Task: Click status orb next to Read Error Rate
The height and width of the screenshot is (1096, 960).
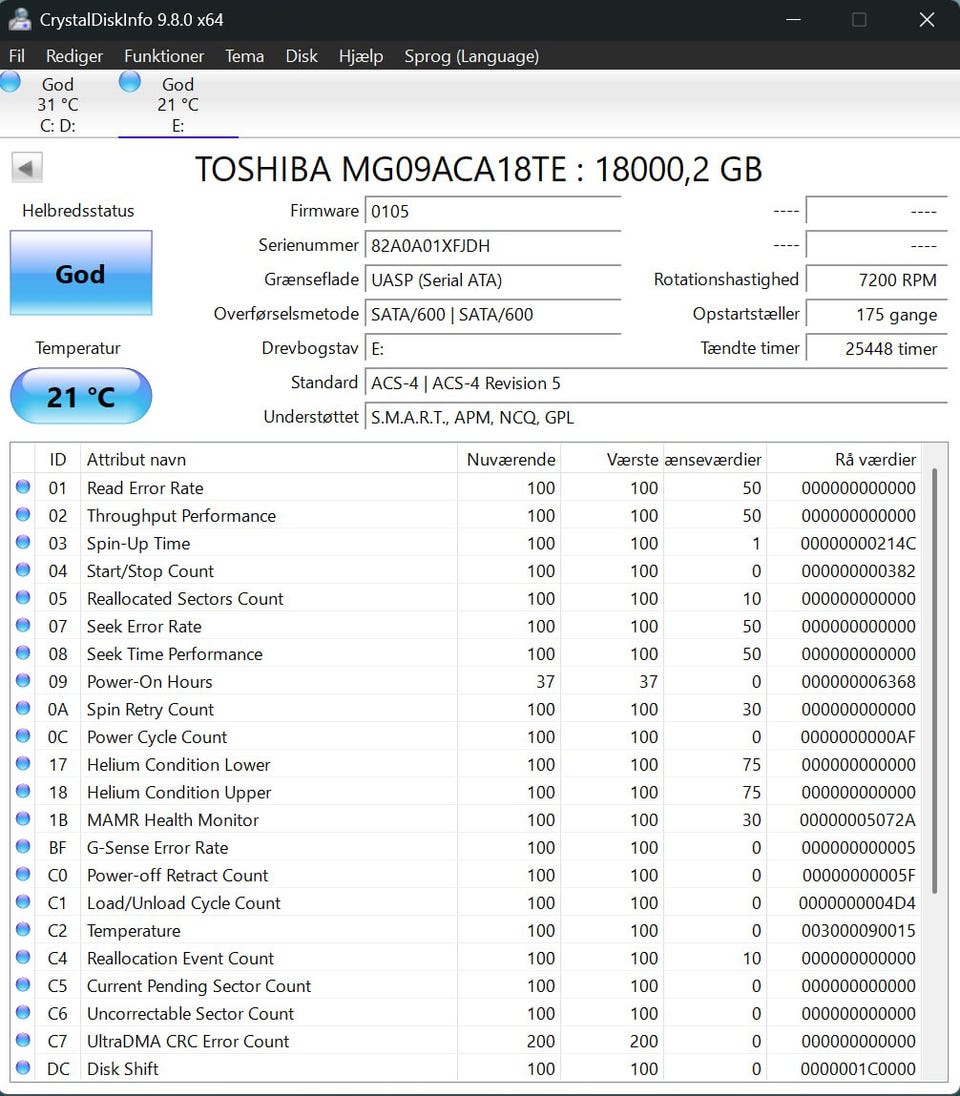Action: (x=23, y=488)
